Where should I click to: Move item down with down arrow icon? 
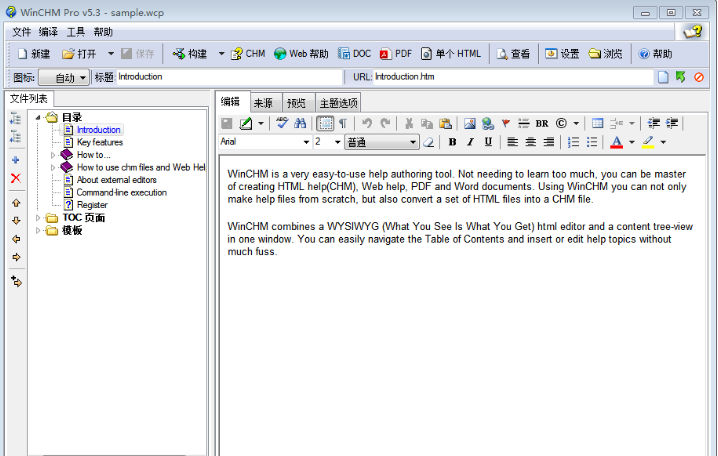(16, 221)
